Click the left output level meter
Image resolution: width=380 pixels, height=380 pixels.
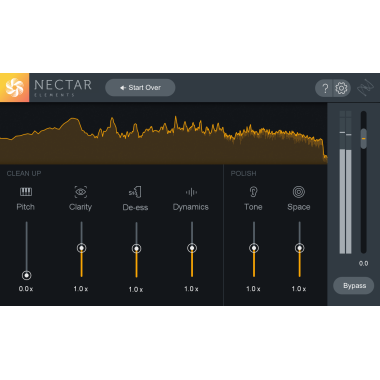[342, 182]
